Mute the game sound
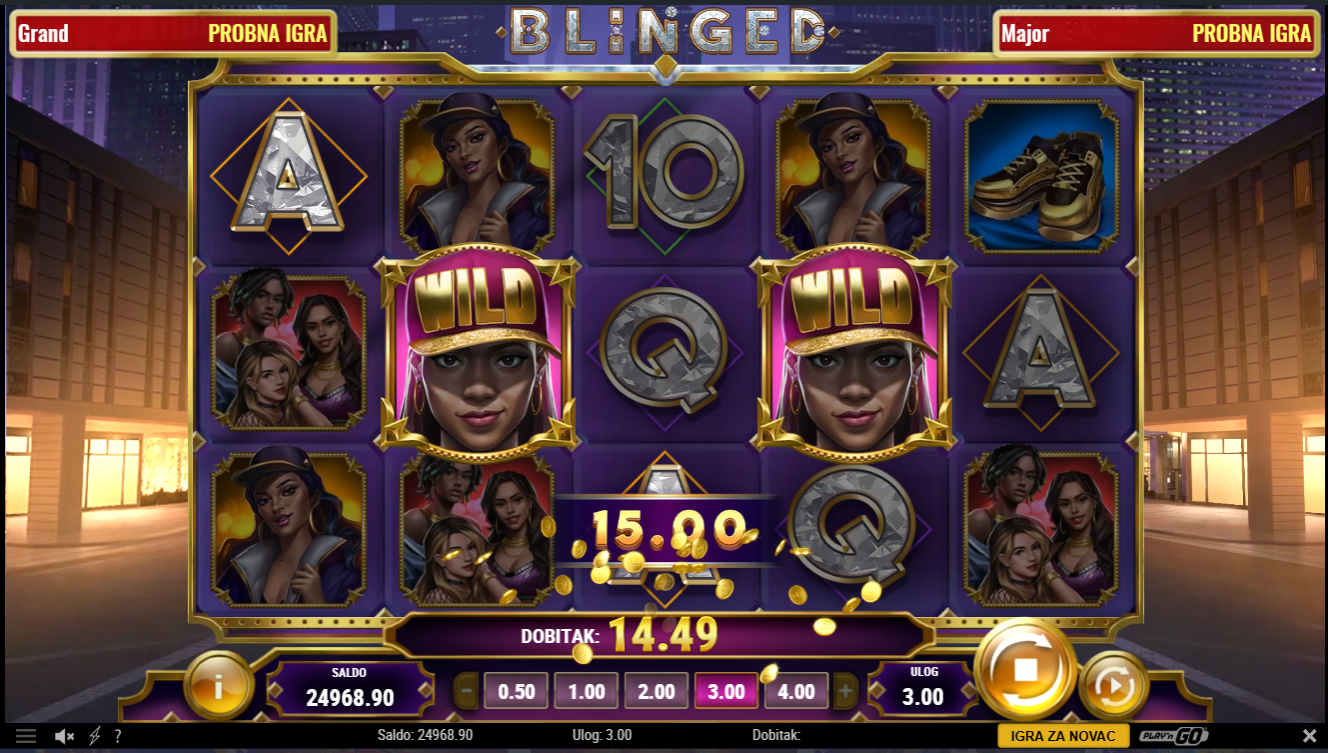Screen dimensions: 1328x753 (x=65, y=736)
